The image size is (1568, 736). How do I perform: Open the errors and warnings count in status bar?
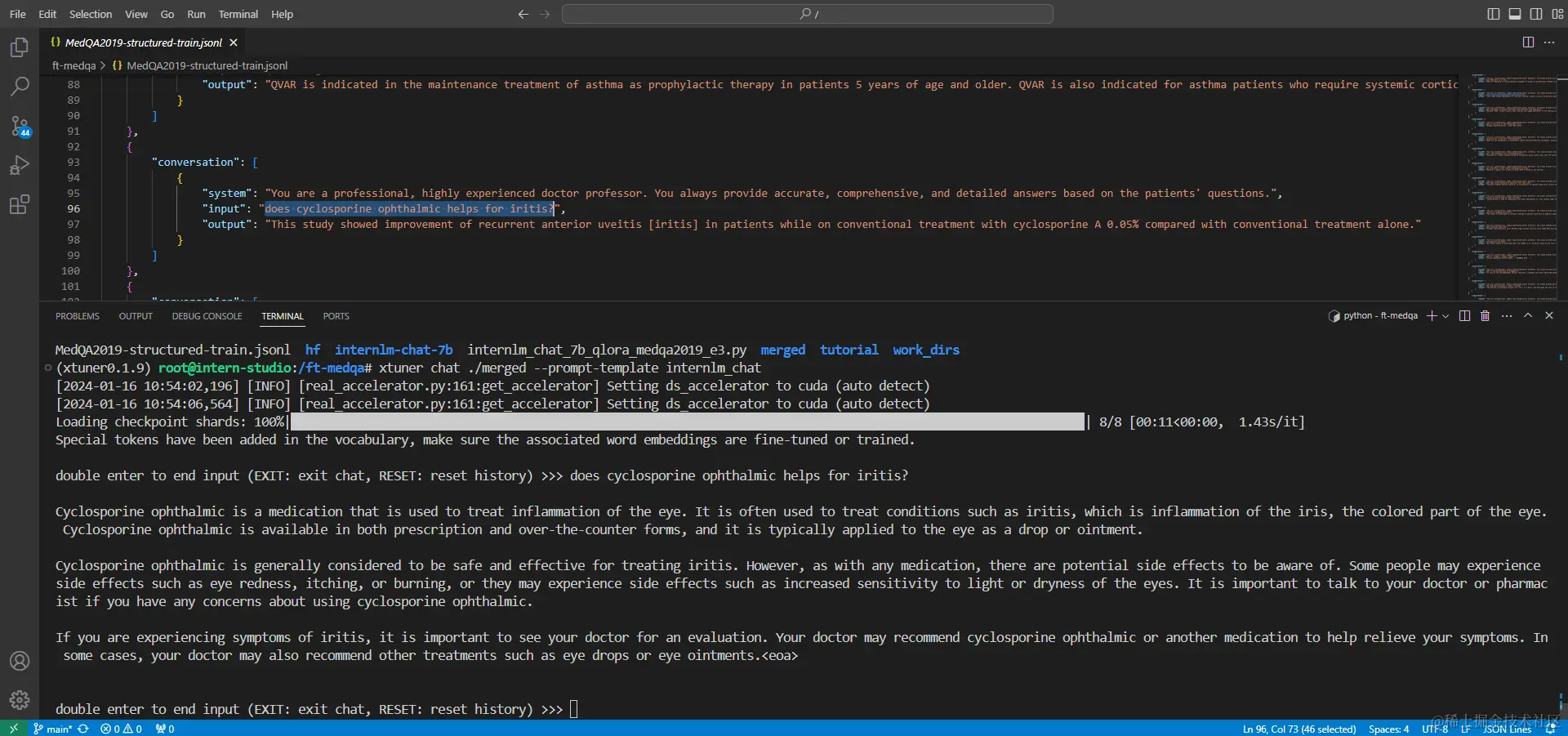click(x=121, y=729)
